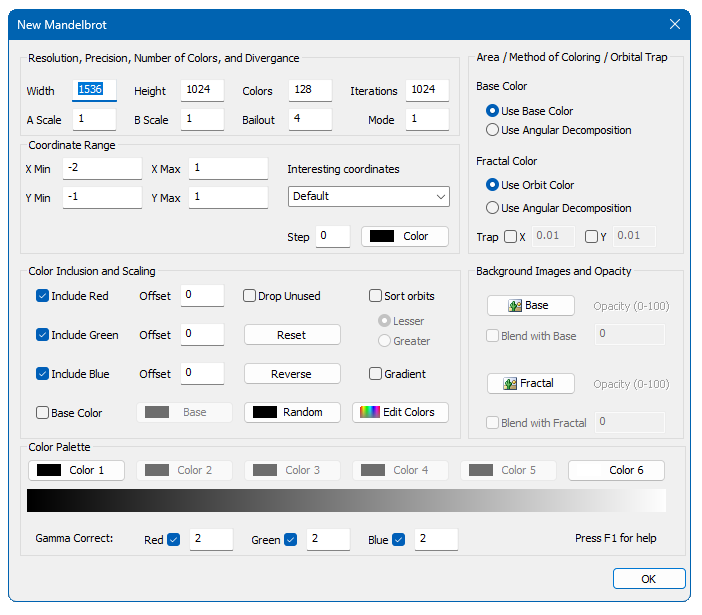Screen dimensions: 702x615
Task: Toggle Blue gamma correct checkbox
Action: coord(398,540)
